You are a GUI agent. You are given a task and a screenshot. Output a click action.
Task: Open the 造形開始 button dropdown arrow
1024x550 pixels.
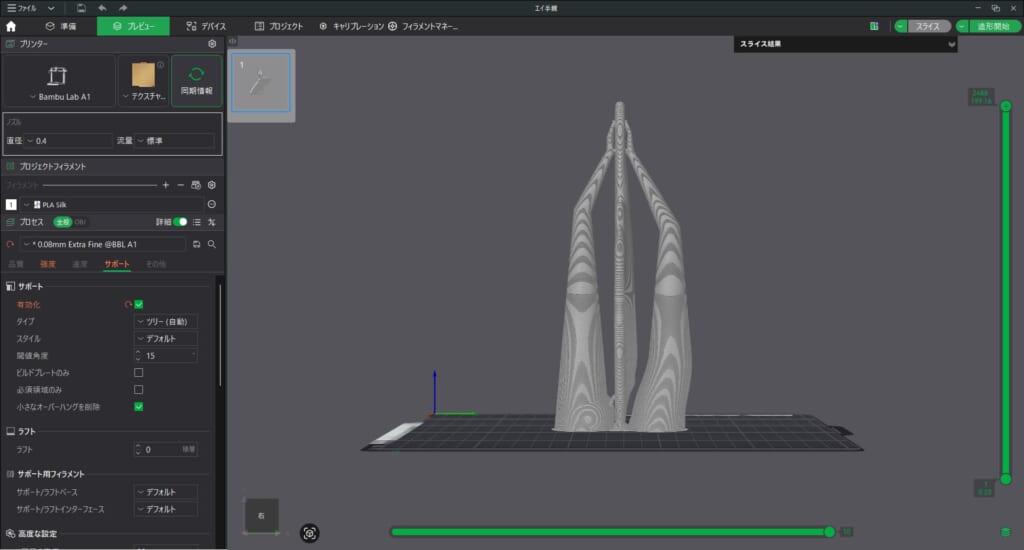click(x=962, y=26)
